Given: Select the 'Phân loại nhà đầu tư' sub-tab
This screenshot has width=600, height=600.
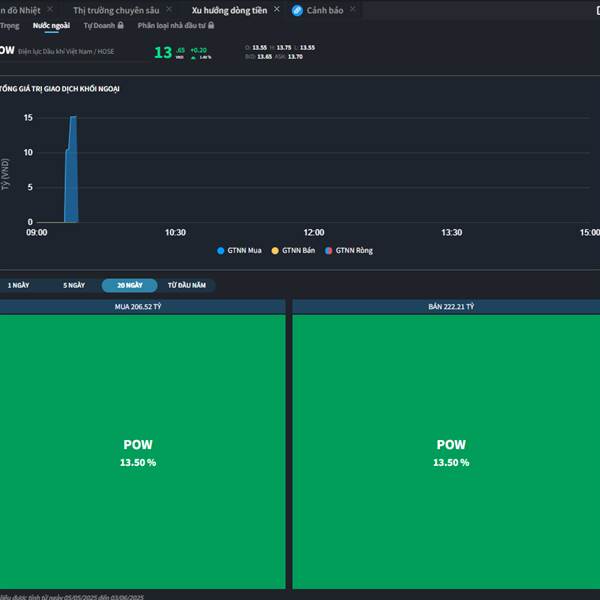Looking at the screenshot, I should [x=171, y=26].
